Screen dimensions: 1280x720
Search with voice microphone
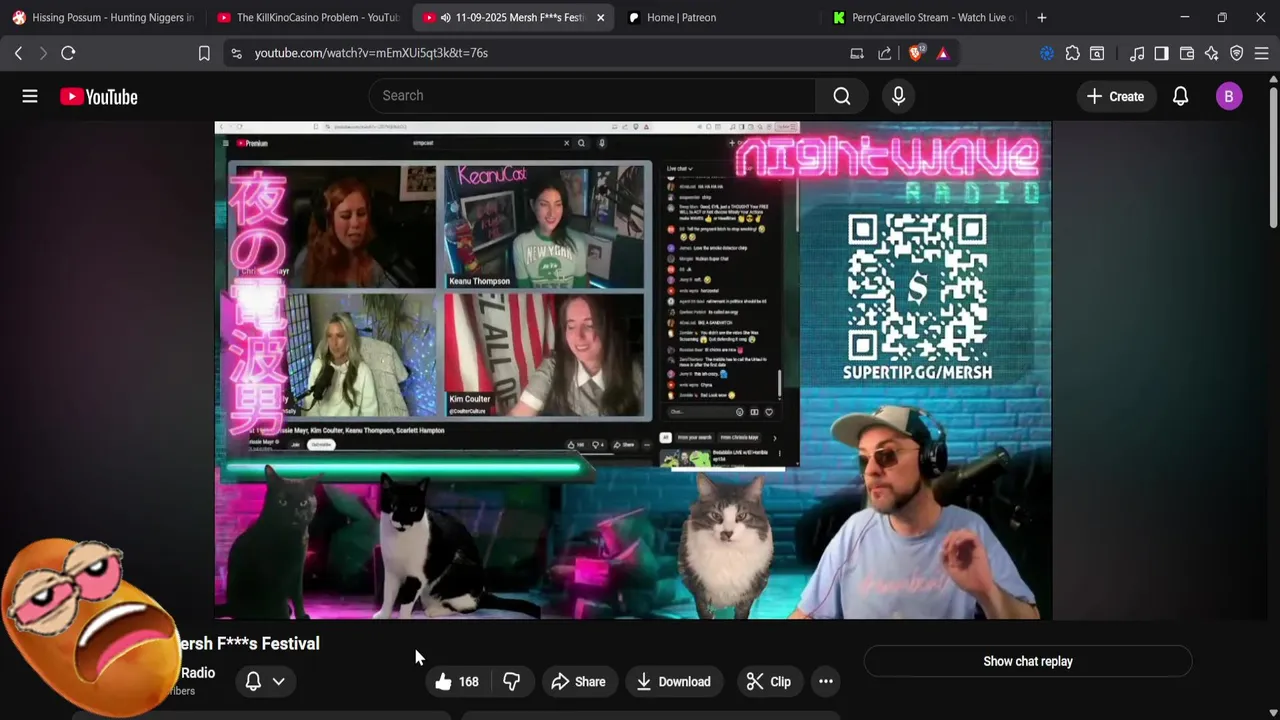click(x=898, y=96)
